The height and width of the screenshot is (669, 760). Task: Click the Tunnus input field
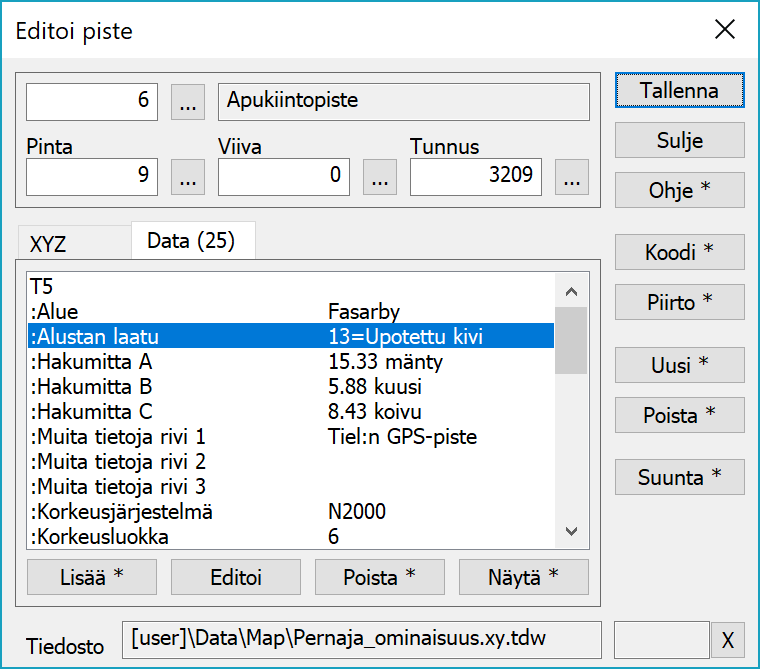pyautogui.click(x=478, y=178)
